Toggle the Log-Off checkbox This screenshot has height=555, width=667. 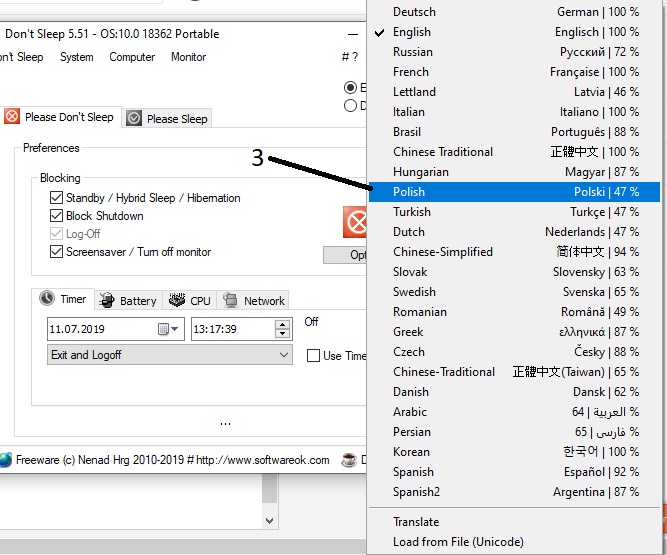pos(56,233)
